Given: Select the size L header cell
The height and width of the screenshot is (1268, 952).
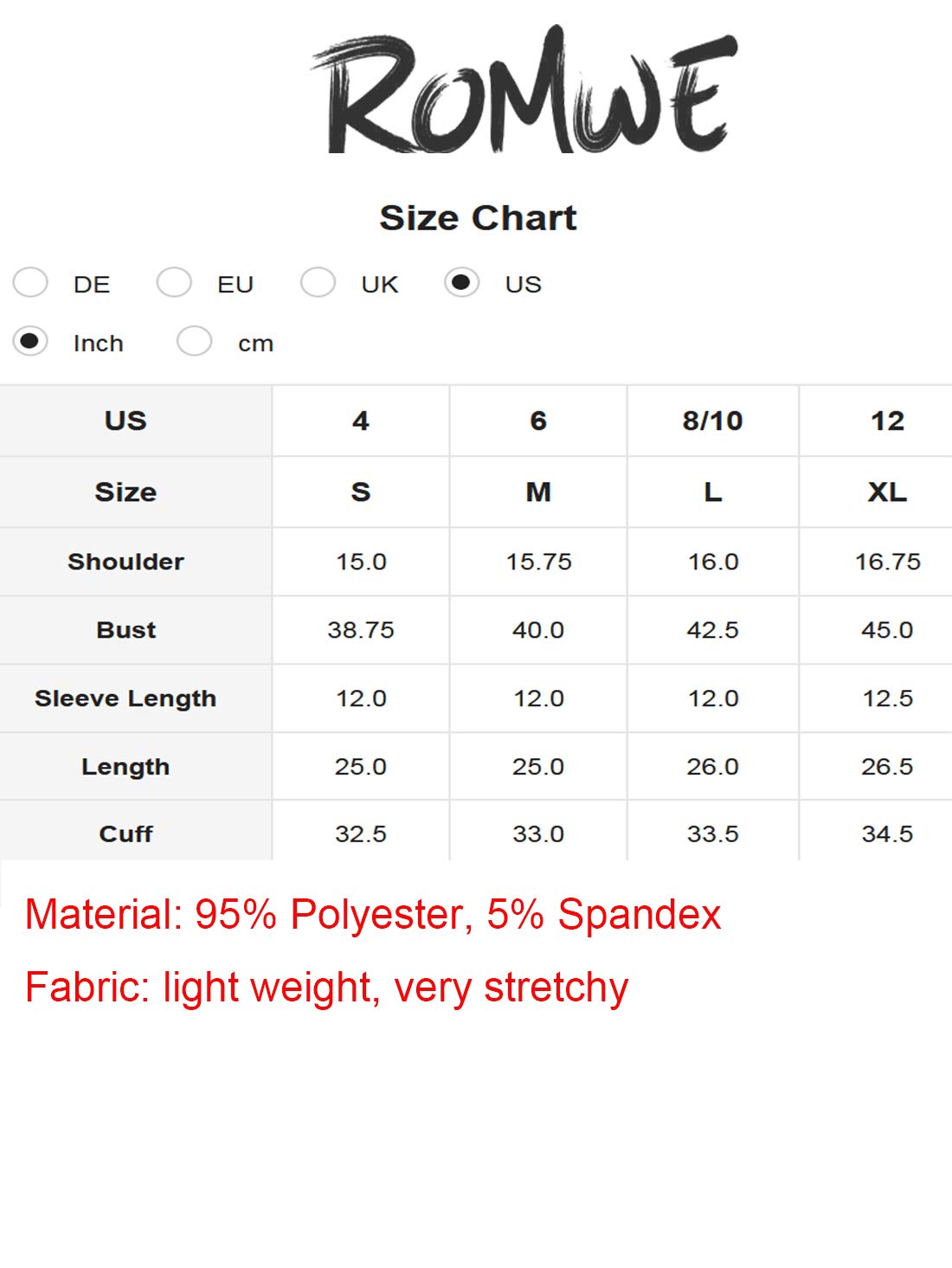Looking at the screenshot, I should (x=713, y=492).
